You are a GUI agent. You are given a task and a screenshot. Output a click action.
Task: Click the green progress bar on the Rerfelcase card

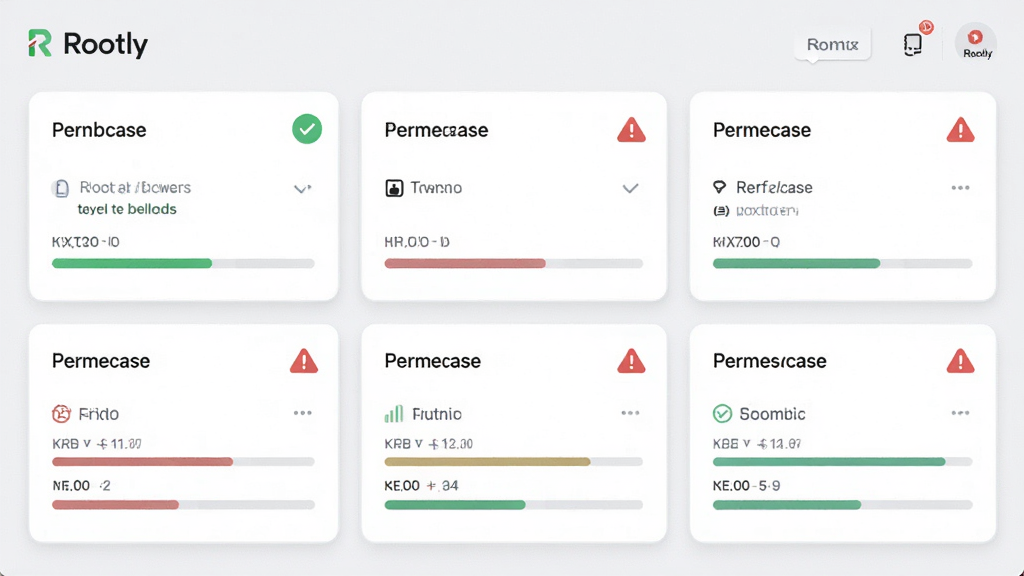[x=797, y=263]
